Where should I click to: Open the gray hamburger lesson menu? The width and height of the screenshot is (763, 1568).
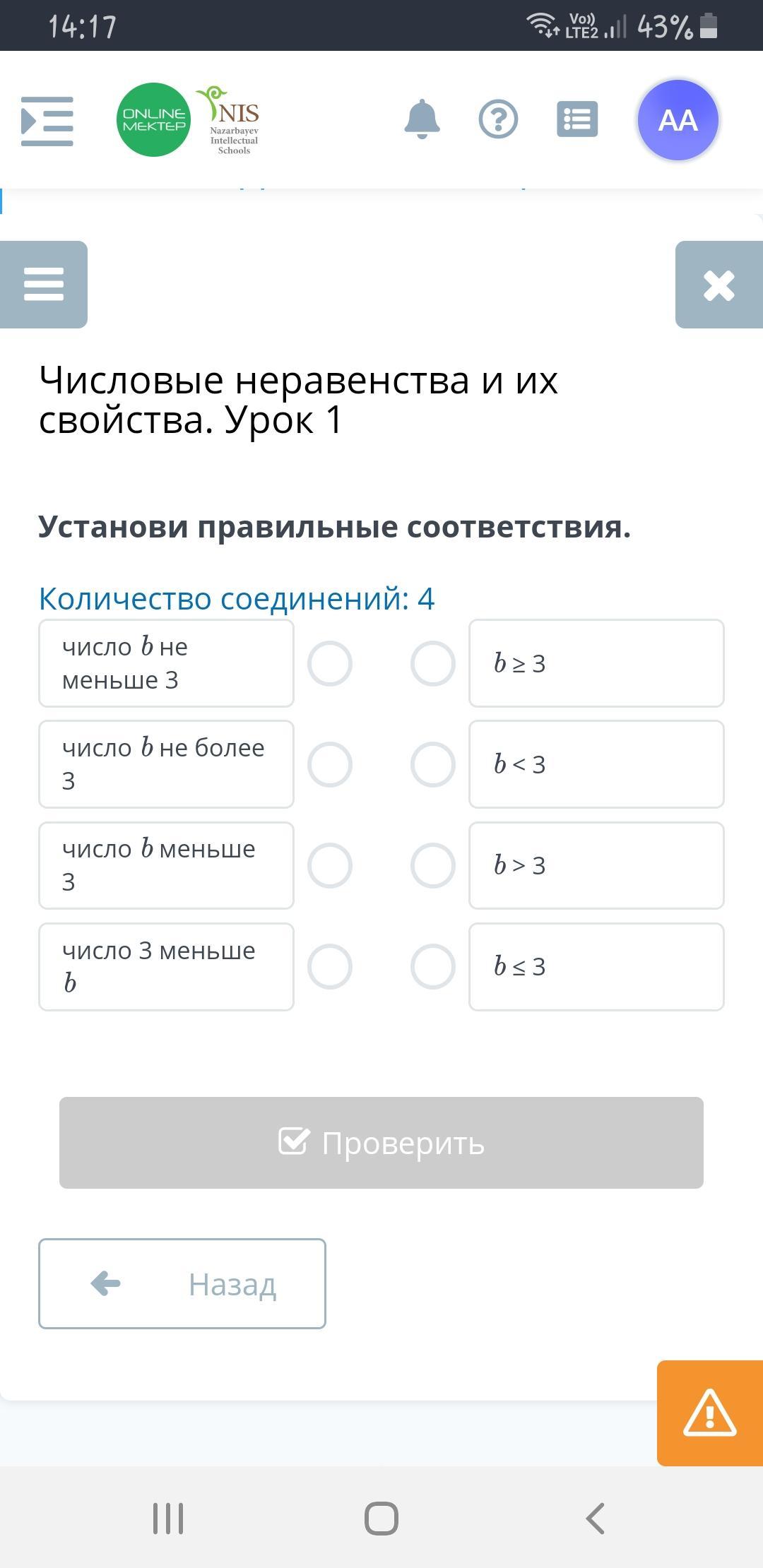(x=44, y=285)
